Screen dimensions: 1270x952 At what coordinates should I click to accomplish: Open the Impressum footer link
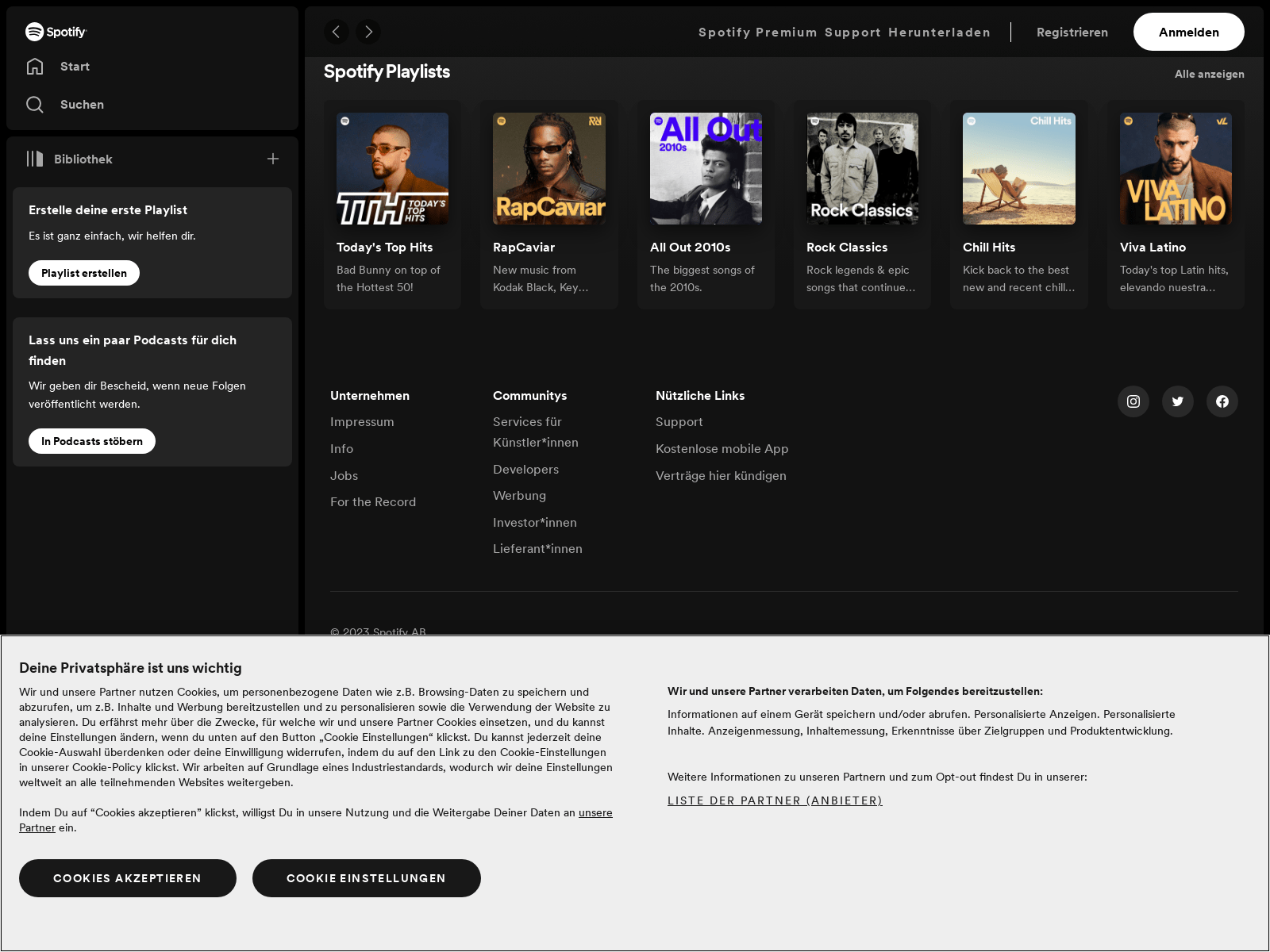pyautogui.click(x=362, y=422)
